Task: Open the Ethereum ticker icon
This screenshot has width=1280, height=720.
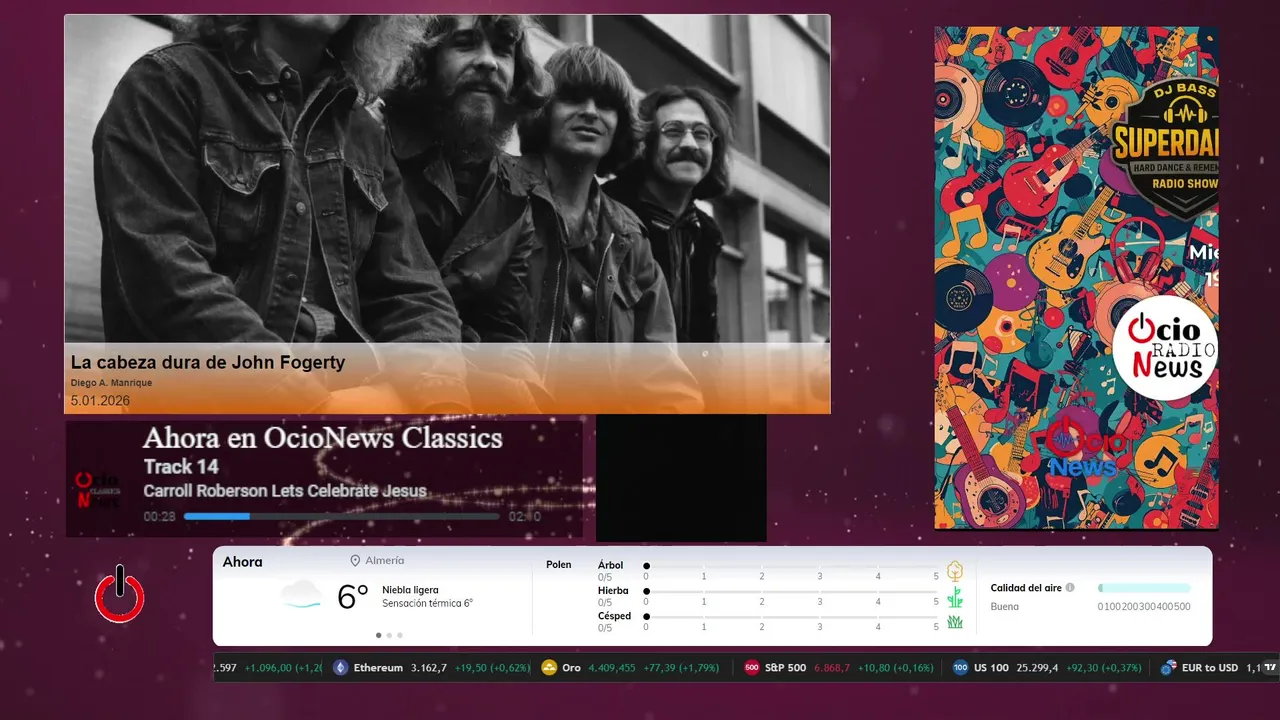Action: point(340,668)
